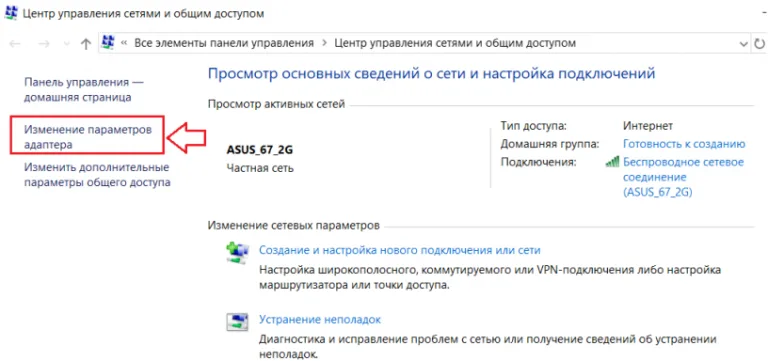Go forward with the right arrow button
The width and height of the screenshot is (768, 361).
44,44
